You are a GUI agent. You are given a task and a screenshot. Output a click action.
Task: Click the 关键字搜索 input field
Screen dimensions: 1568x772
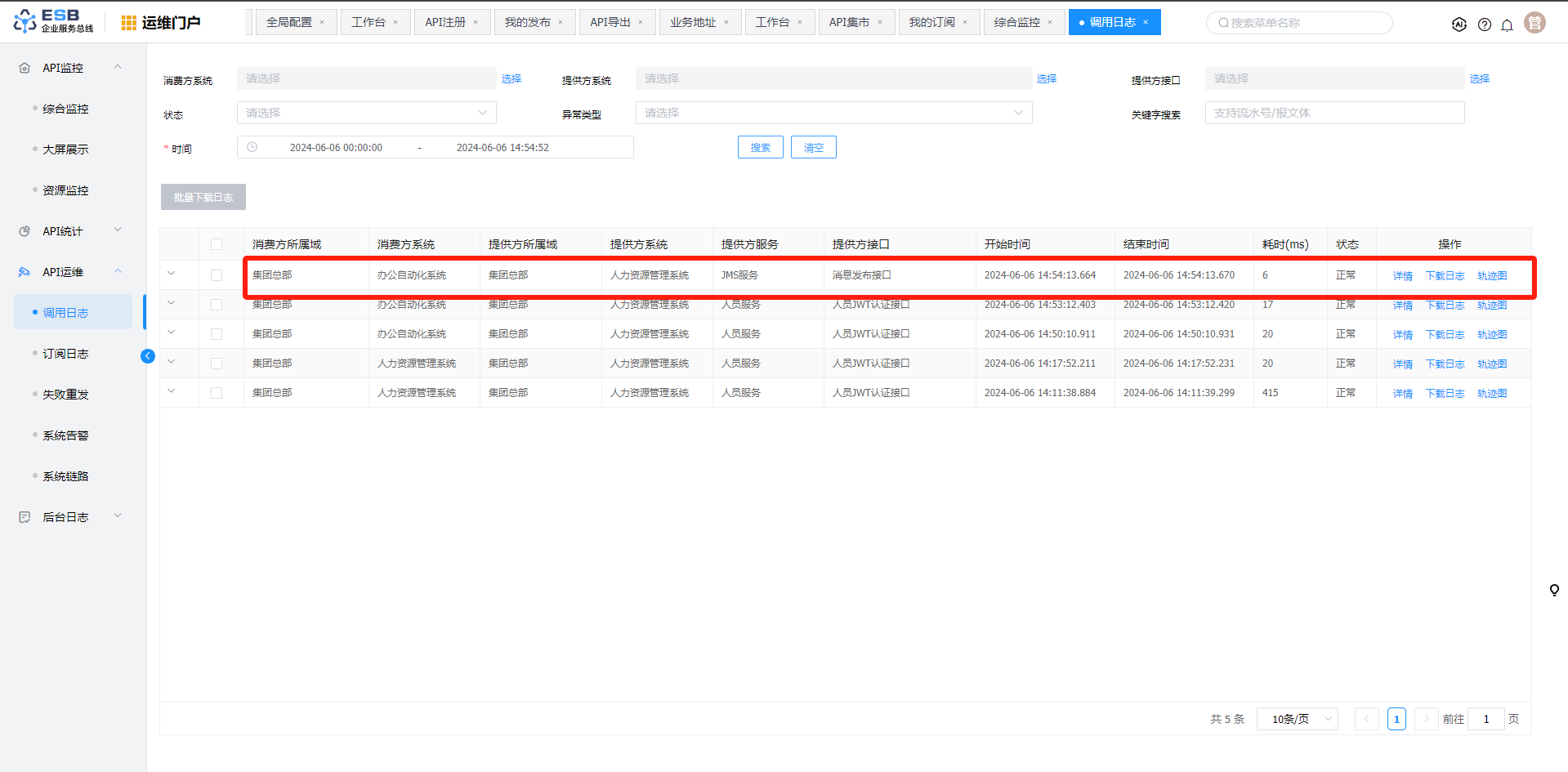click(1334, 113)
